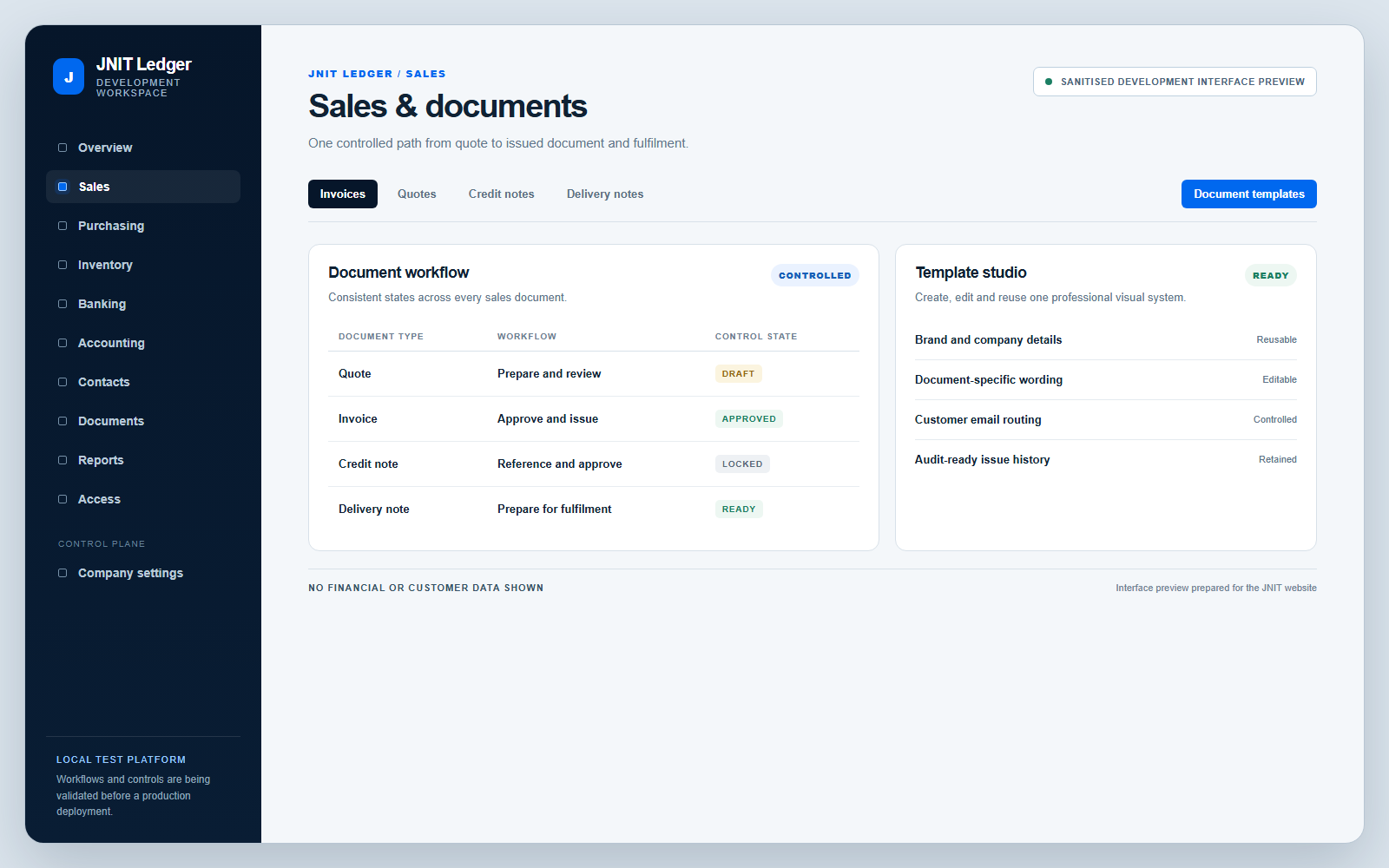Open Brand and company details row
Image resolution: width=1389 pixels, height=868 pixels.
[1106, 340]
